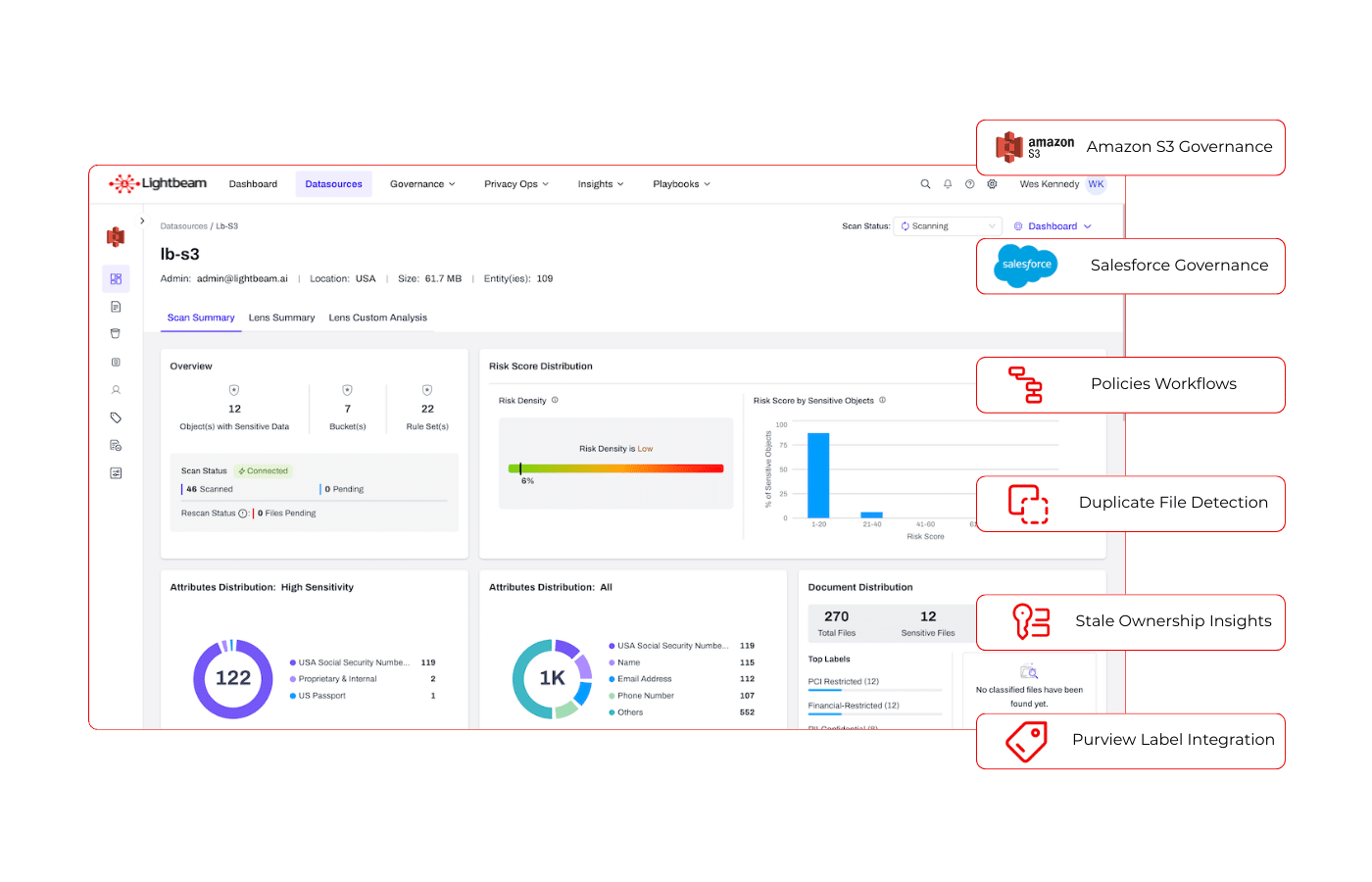
Task: Open settings gear icon in top bar
Action: coord(992,184)
